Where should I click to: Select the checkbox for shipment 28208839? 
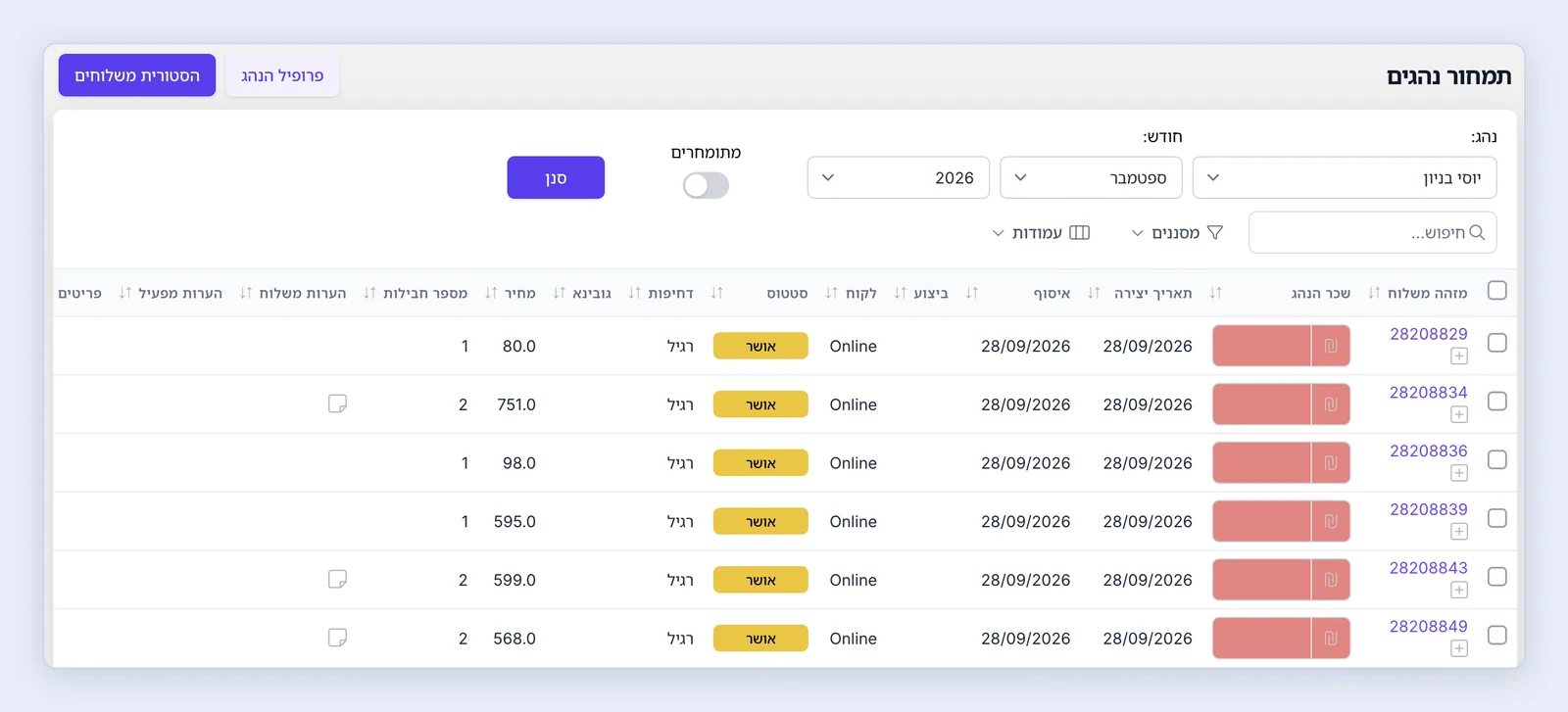[1496, 518]
